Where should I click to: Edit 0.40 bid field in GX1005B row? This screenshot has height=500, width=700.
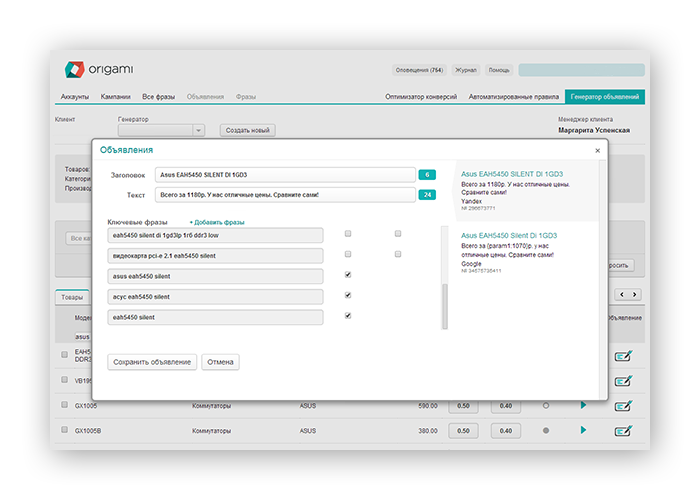506,431
